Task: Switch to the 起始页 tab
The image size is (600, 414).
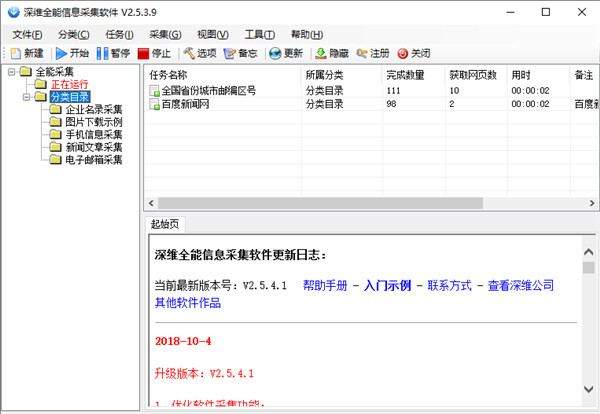Action: tap(165, 224)
